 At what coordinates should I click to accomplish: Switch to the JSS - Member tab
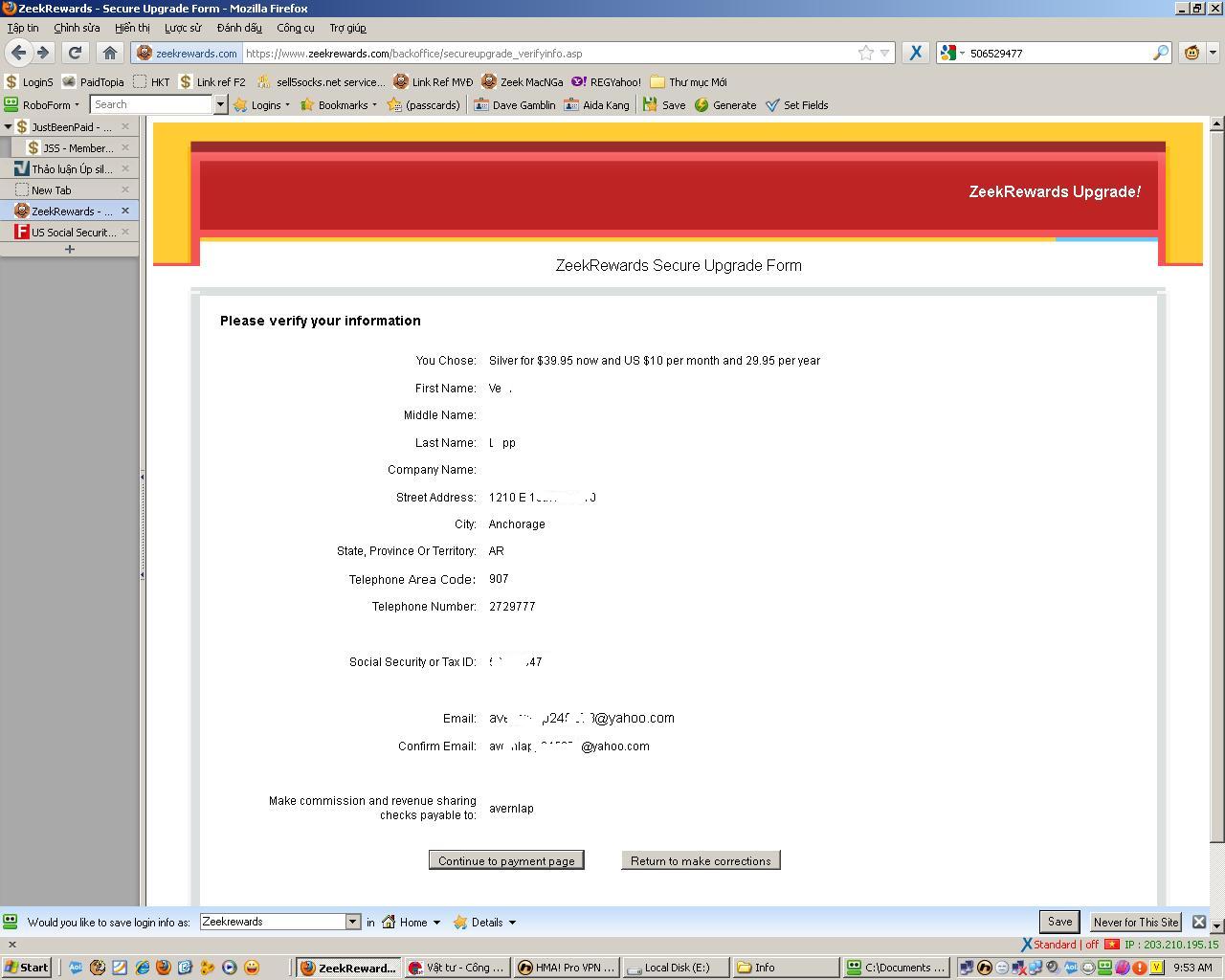point(76,147)
